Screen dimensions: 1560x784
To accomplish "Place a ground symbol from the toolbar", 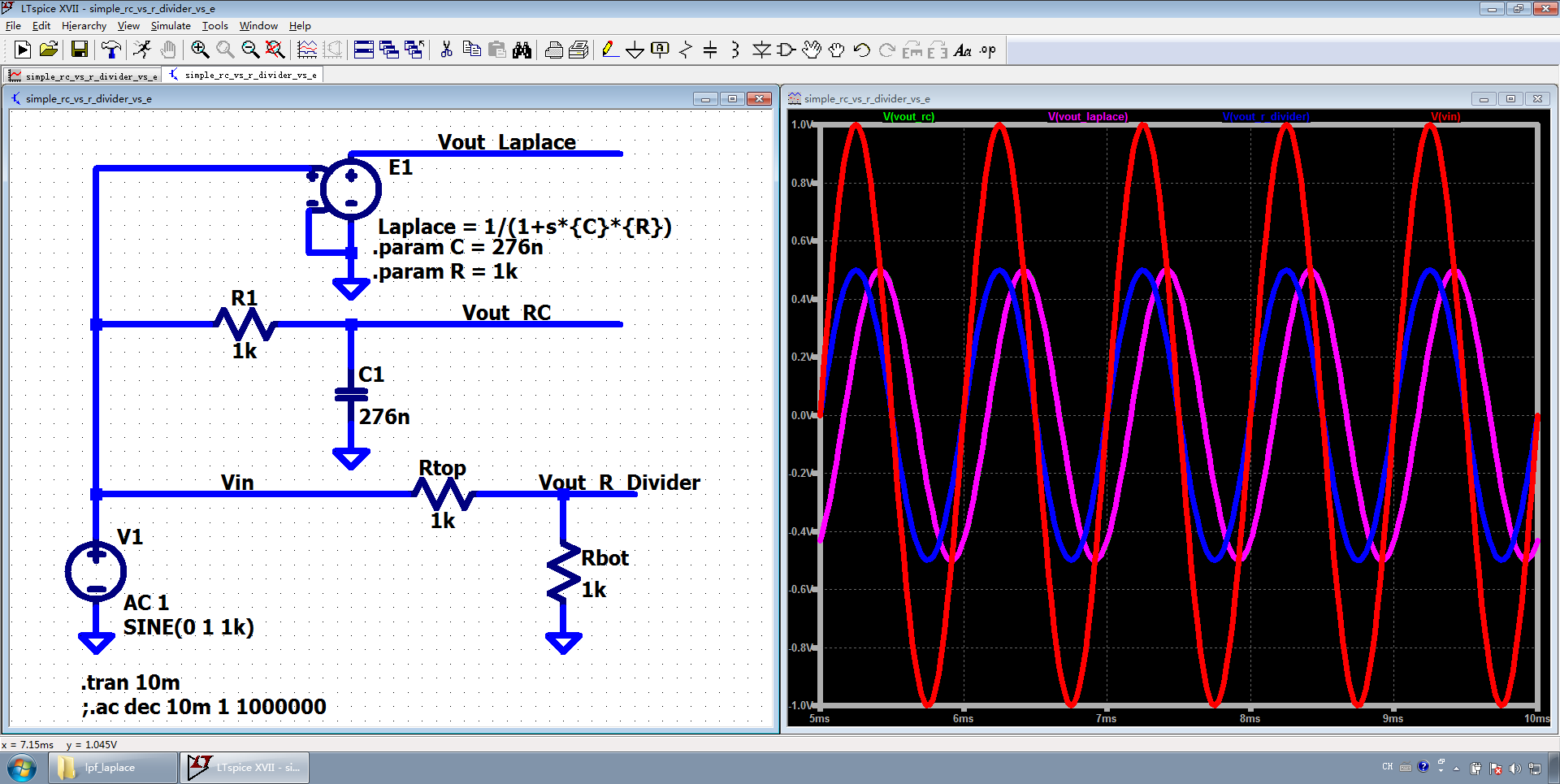I will coord(635,50).
